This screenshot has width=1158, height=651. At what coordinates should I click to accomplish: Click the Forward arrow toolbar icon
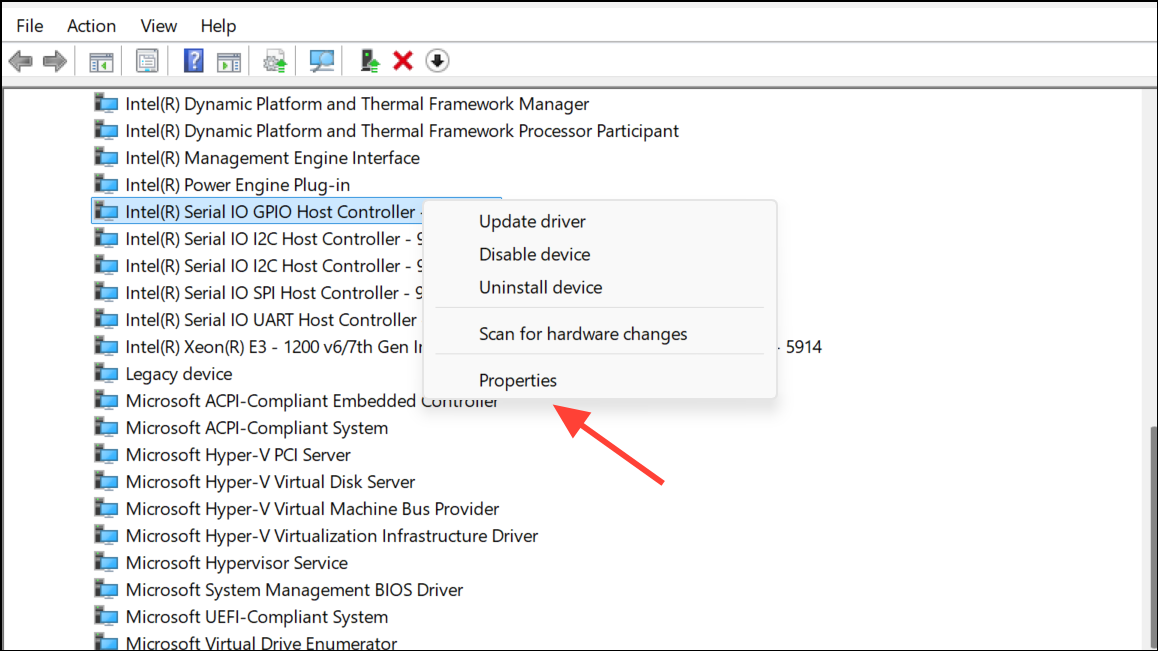[55, 61]
